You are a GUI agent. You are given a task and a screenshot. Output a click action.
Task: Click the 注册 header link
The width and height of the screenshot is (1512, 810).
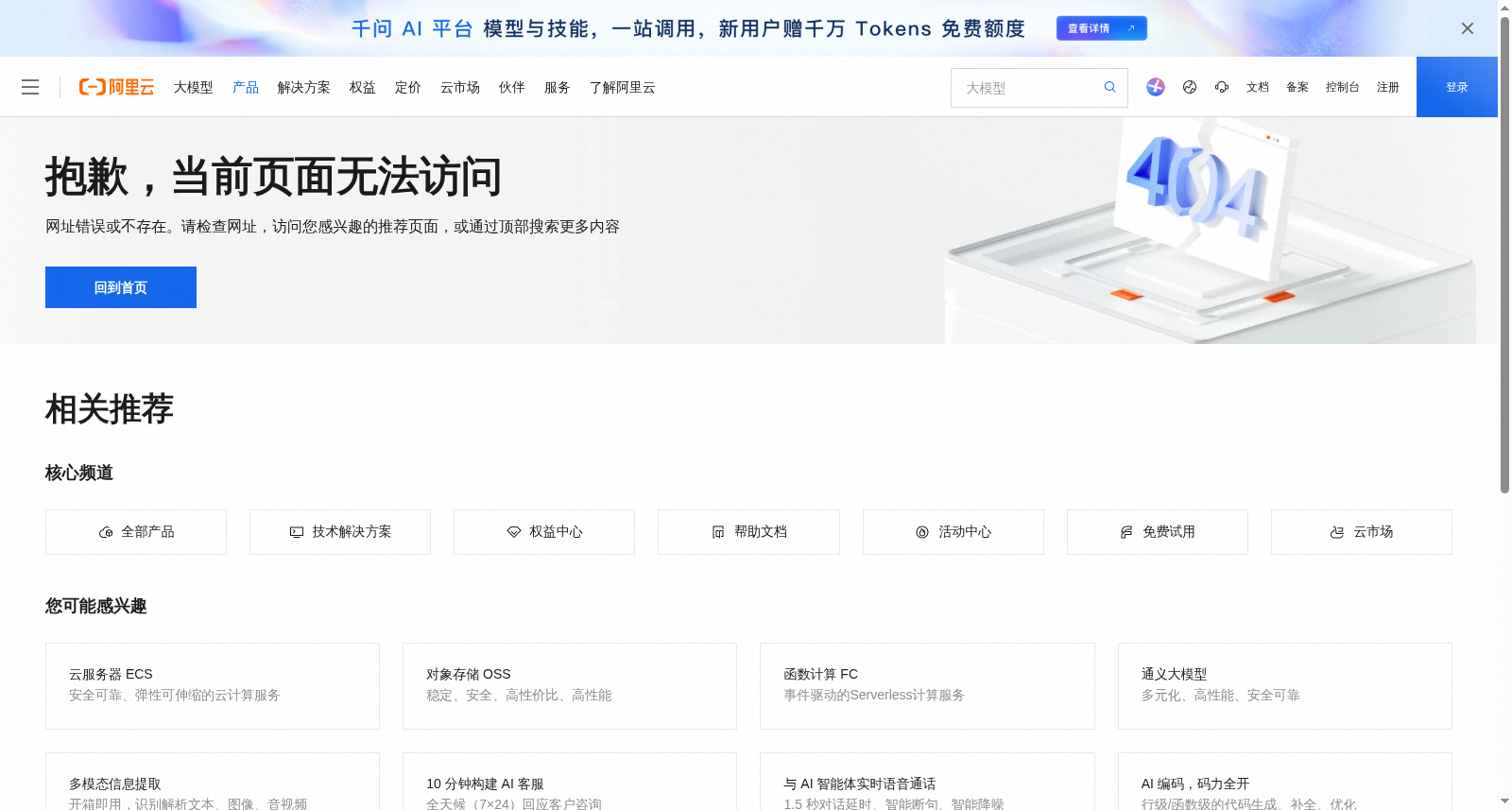[x=1388, y=87]
